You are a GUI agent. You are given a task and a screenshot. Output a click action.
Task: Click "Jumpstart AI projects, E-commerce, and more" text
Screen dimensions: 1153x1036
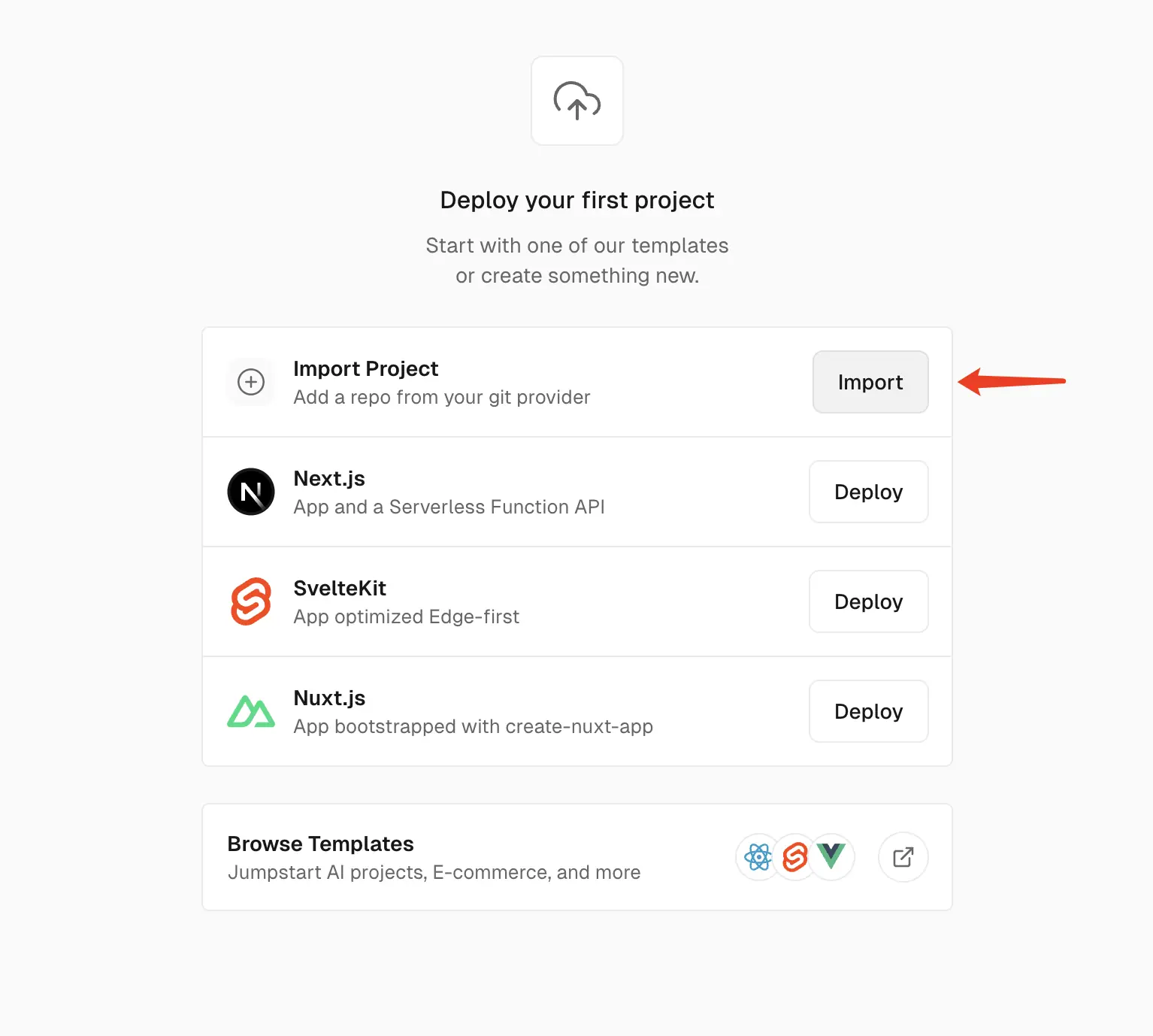[434, 872]
